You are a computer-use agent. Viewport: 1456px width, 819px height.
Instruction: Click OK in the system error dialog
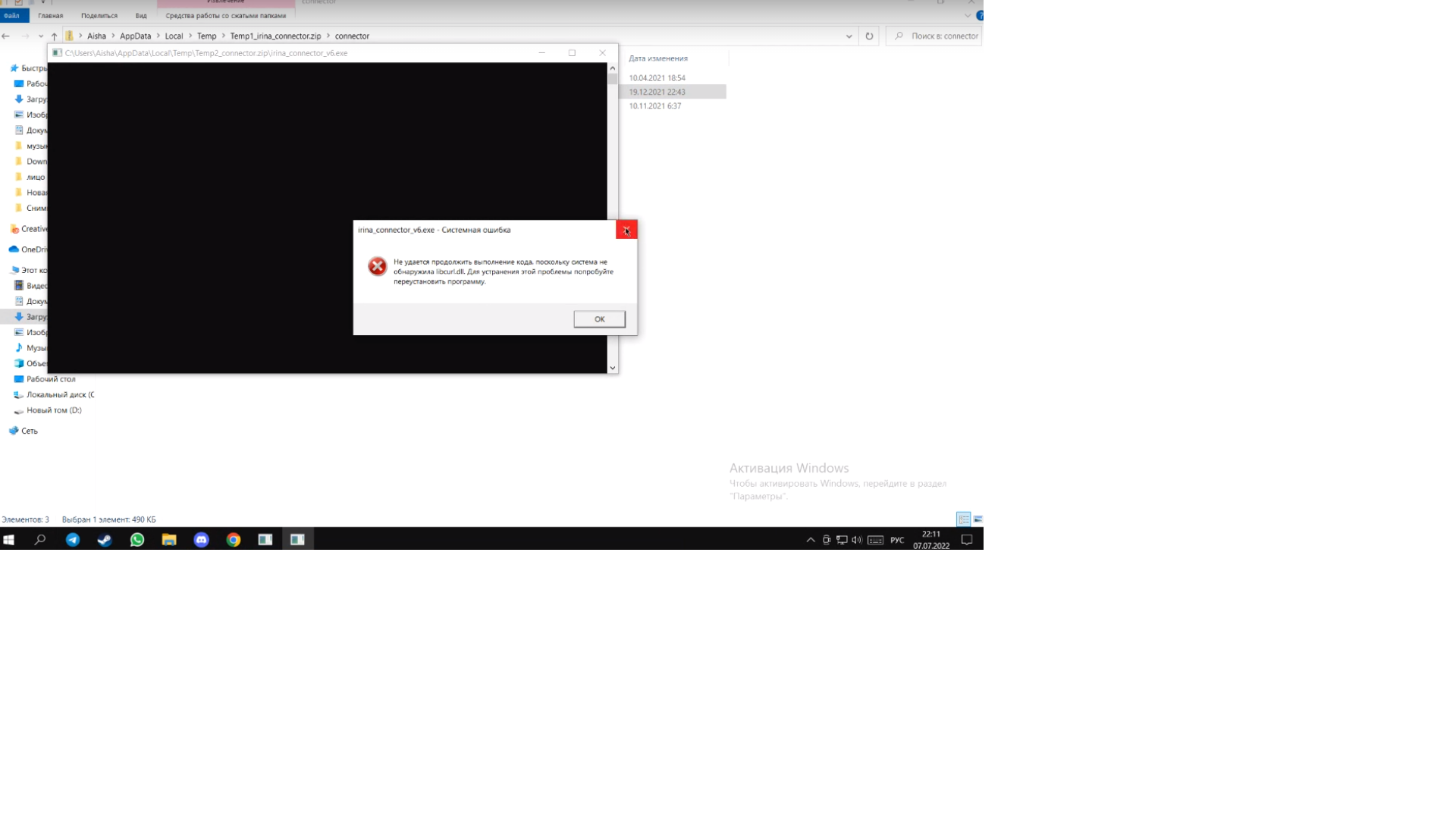pyautogui.click(x=599, y=319)
